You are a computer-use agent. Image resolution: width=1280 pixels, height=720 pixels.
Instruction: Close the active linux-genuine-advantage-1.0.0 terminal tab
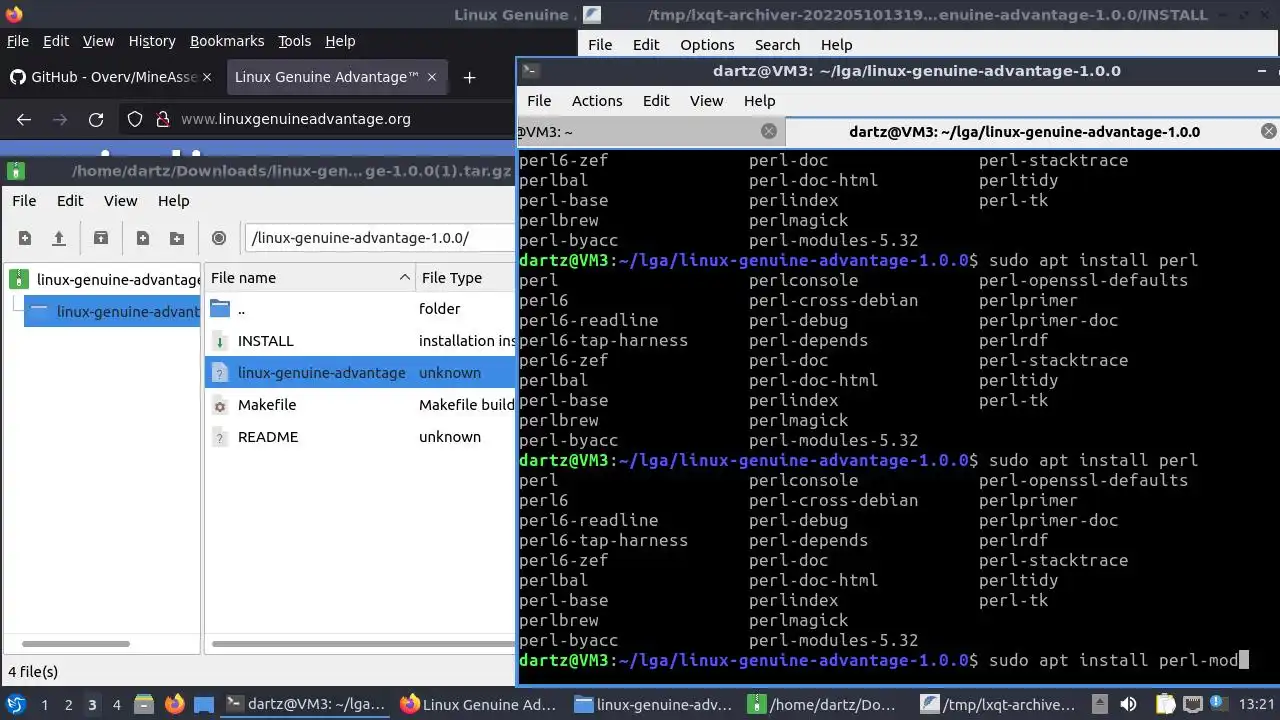(1268, 131)
